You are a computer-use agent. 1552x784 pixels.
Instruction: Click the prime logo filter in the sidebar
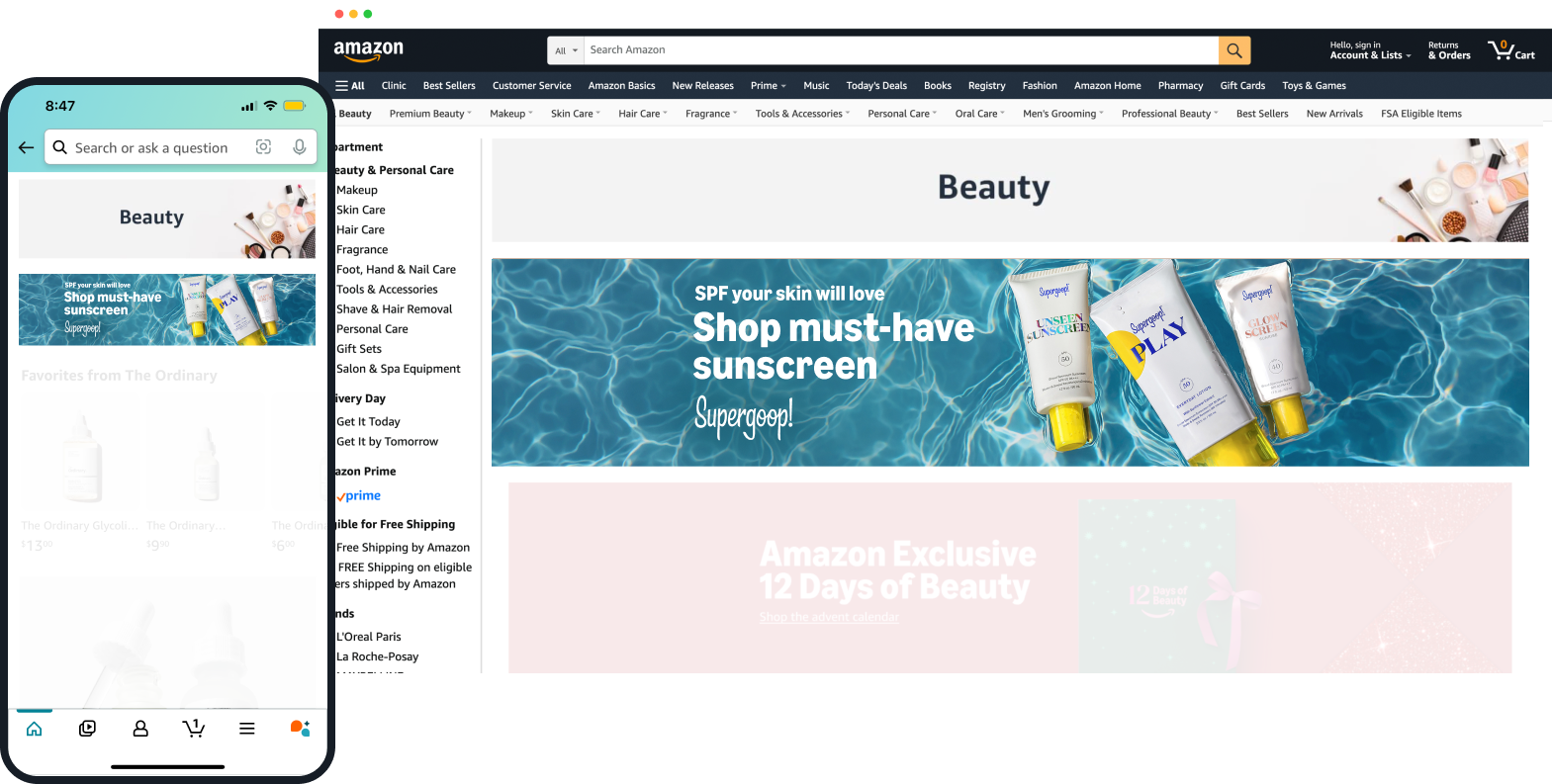[x=359, y=496]
